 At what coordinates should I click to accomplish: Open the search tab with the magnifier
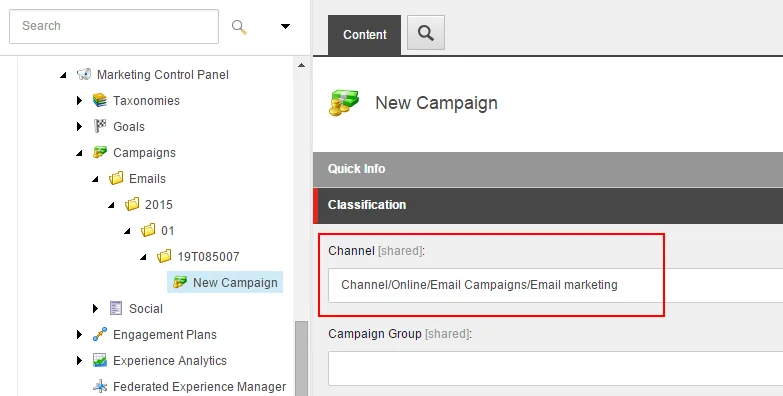(425, 33)
